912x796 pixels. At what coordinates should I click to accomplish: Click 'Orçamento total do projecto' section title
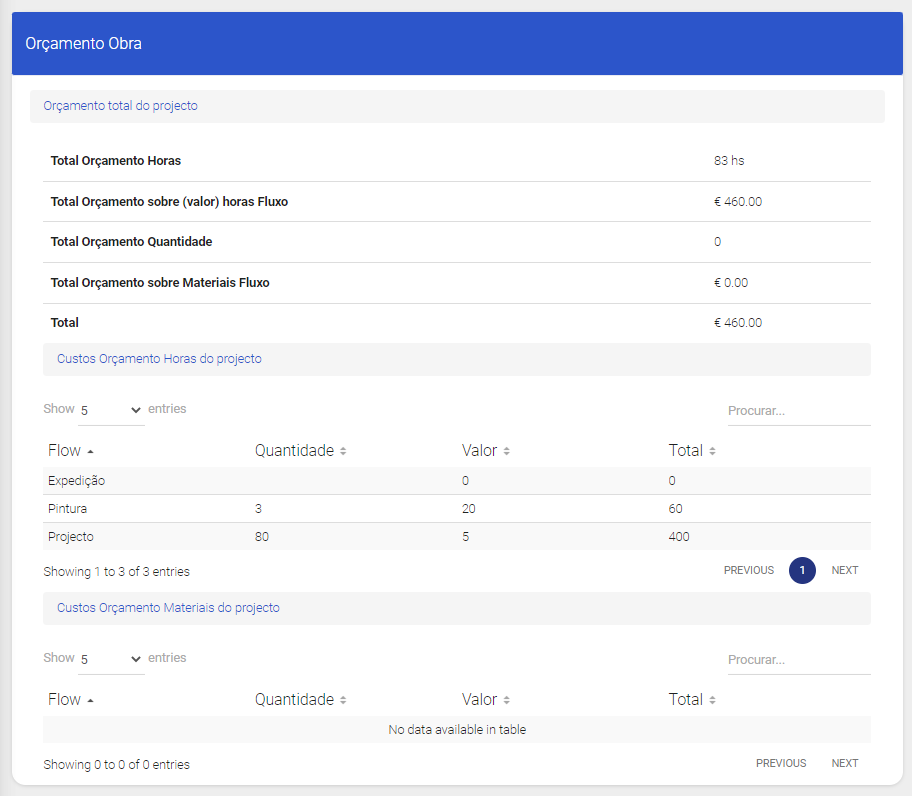pos(120,106)
